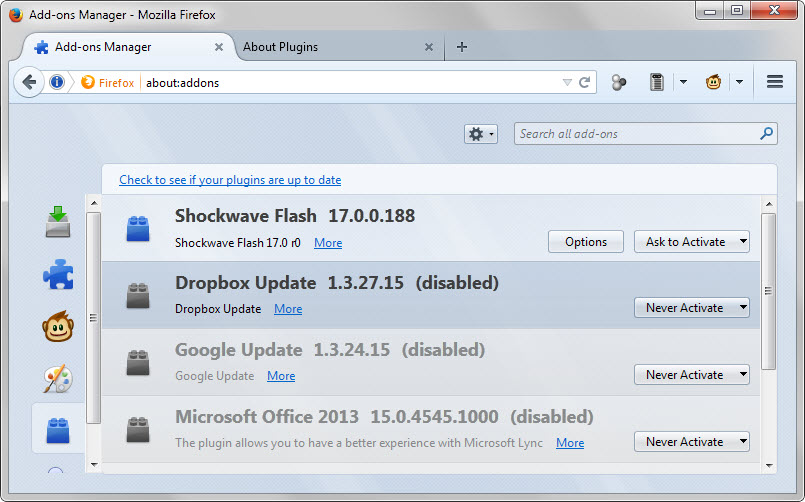805x502 pixels.
Task: Click the plugin list scrollbar down arrow
Action: [769, 466]
